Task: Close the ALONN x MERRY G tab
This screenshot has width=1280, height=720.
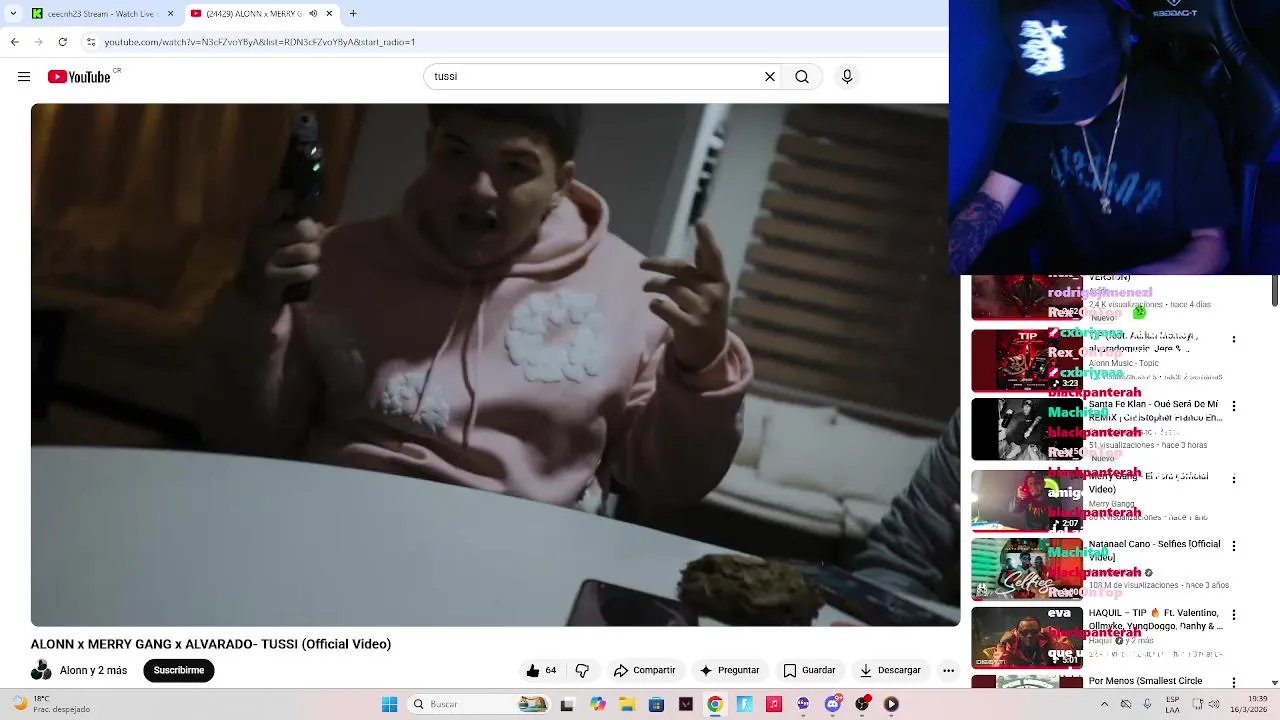Action: pos(329,13)
